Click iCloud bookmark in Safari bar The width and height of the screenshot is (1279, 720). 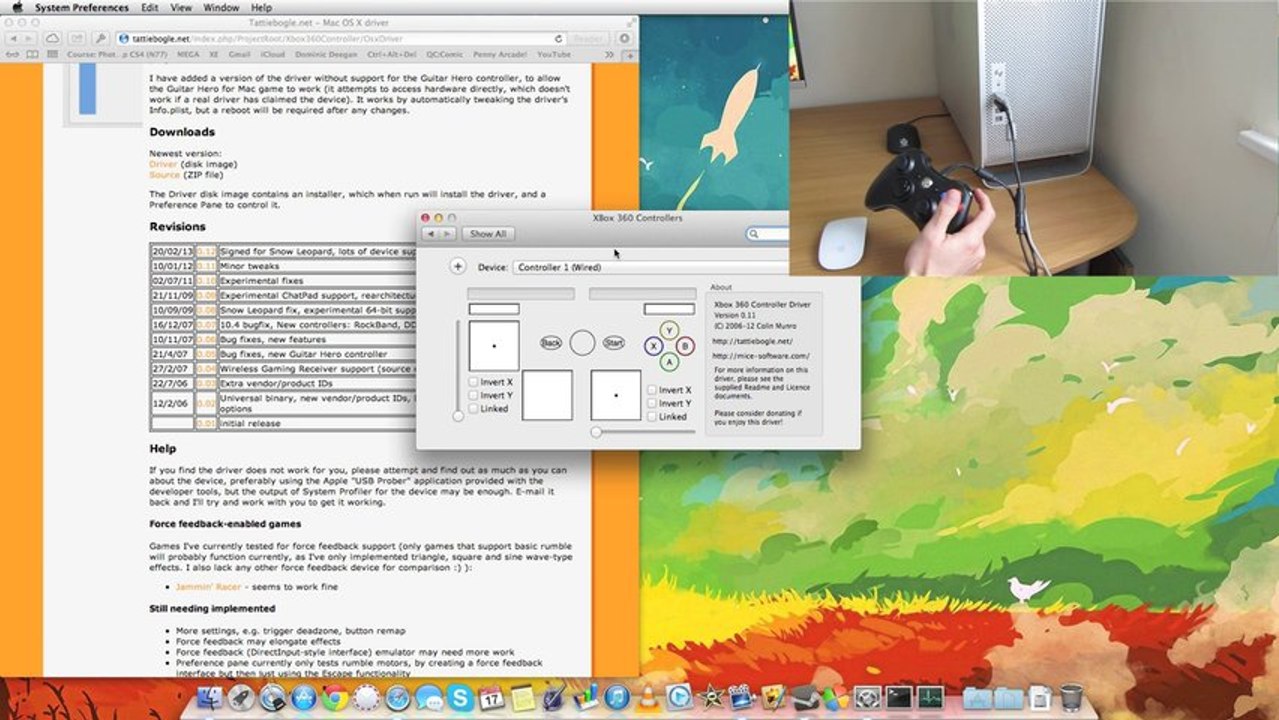(272, 54)
